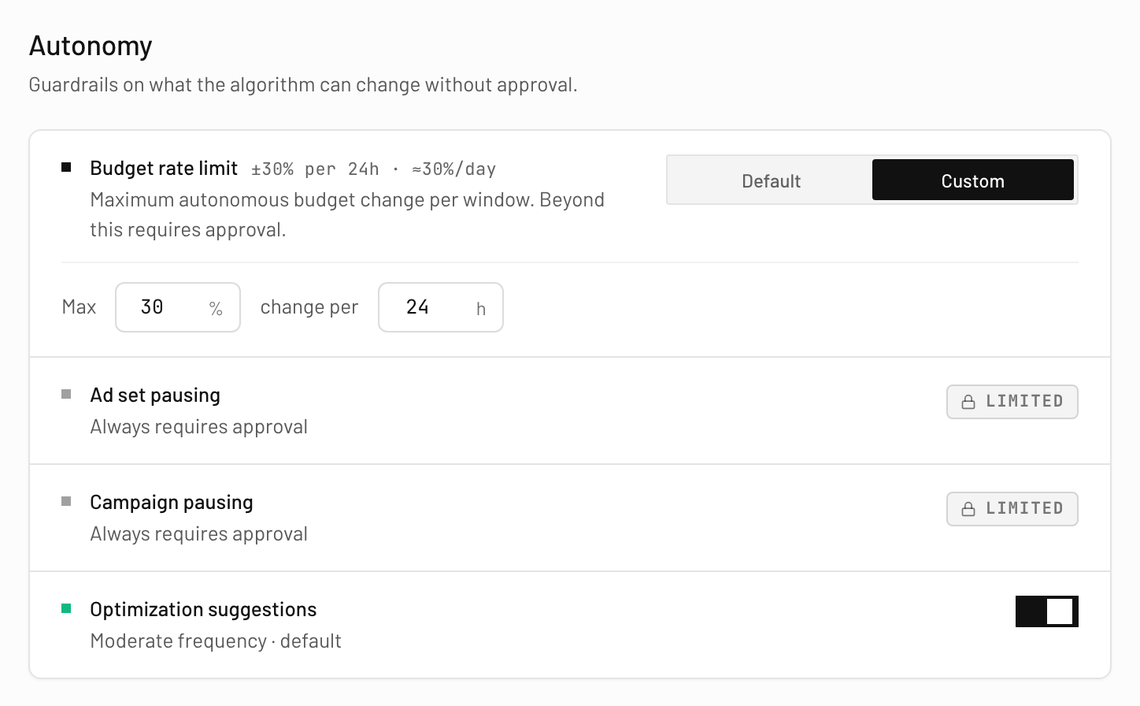Click the lock icon in Ad set pausing badge
This screenshot has width=1140, height=706.
point(968,401)
